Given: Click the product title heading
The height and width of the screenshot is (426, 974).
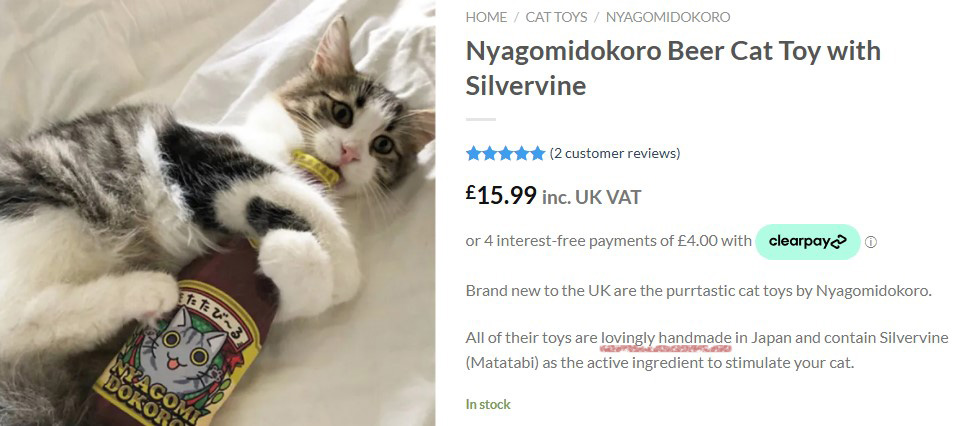Looking at the screenshot, I should pyautogui.click(x=673, y=67).
